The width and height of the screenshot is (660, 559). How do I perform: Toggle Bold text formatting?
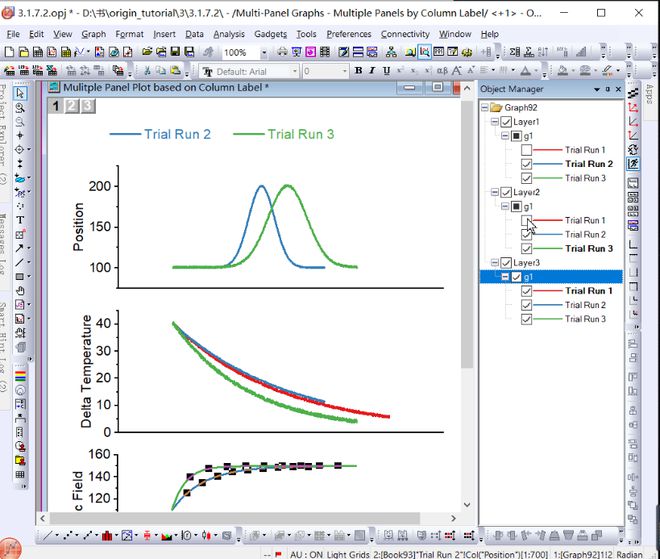[x=358, y=71]
